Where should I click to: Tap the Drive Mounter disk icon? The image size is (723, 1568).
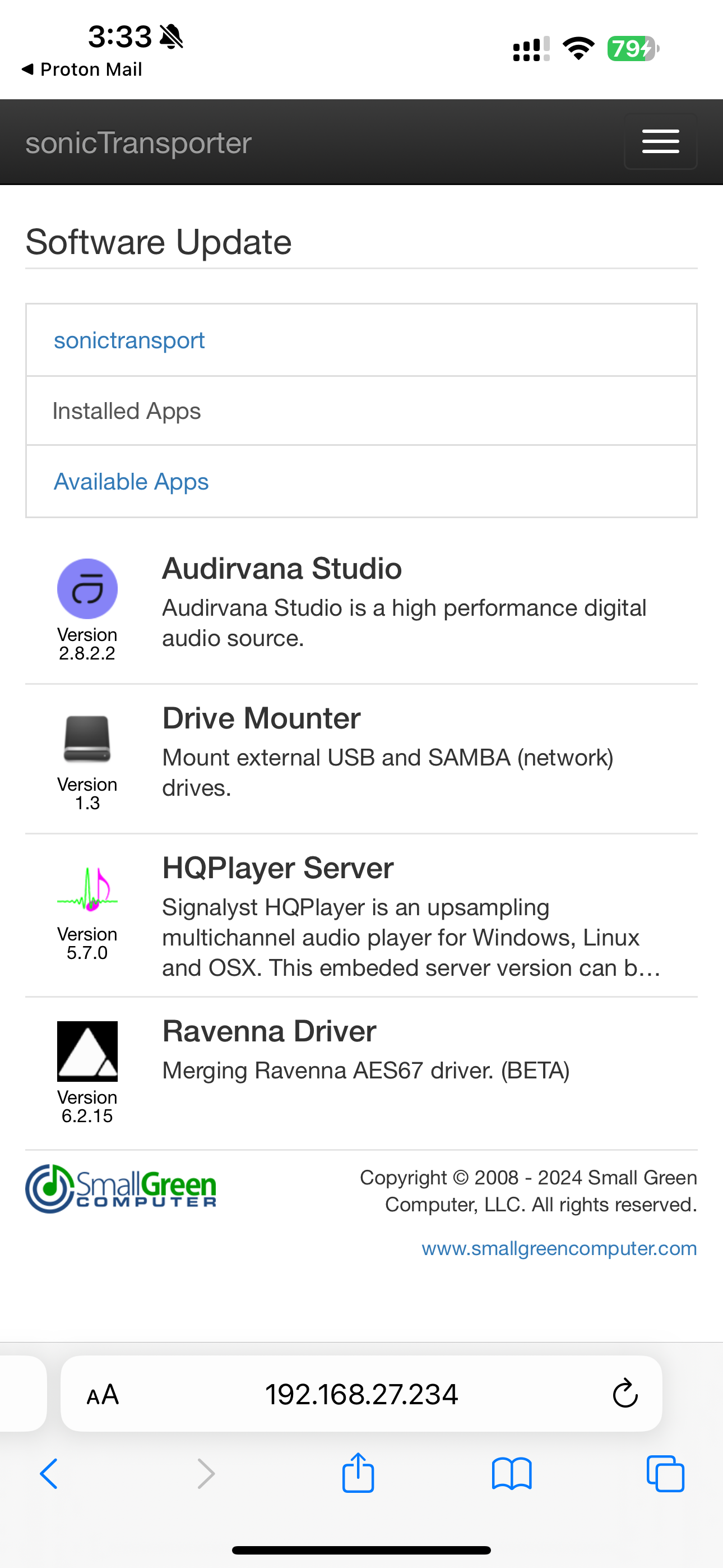[x=87, y=739]
